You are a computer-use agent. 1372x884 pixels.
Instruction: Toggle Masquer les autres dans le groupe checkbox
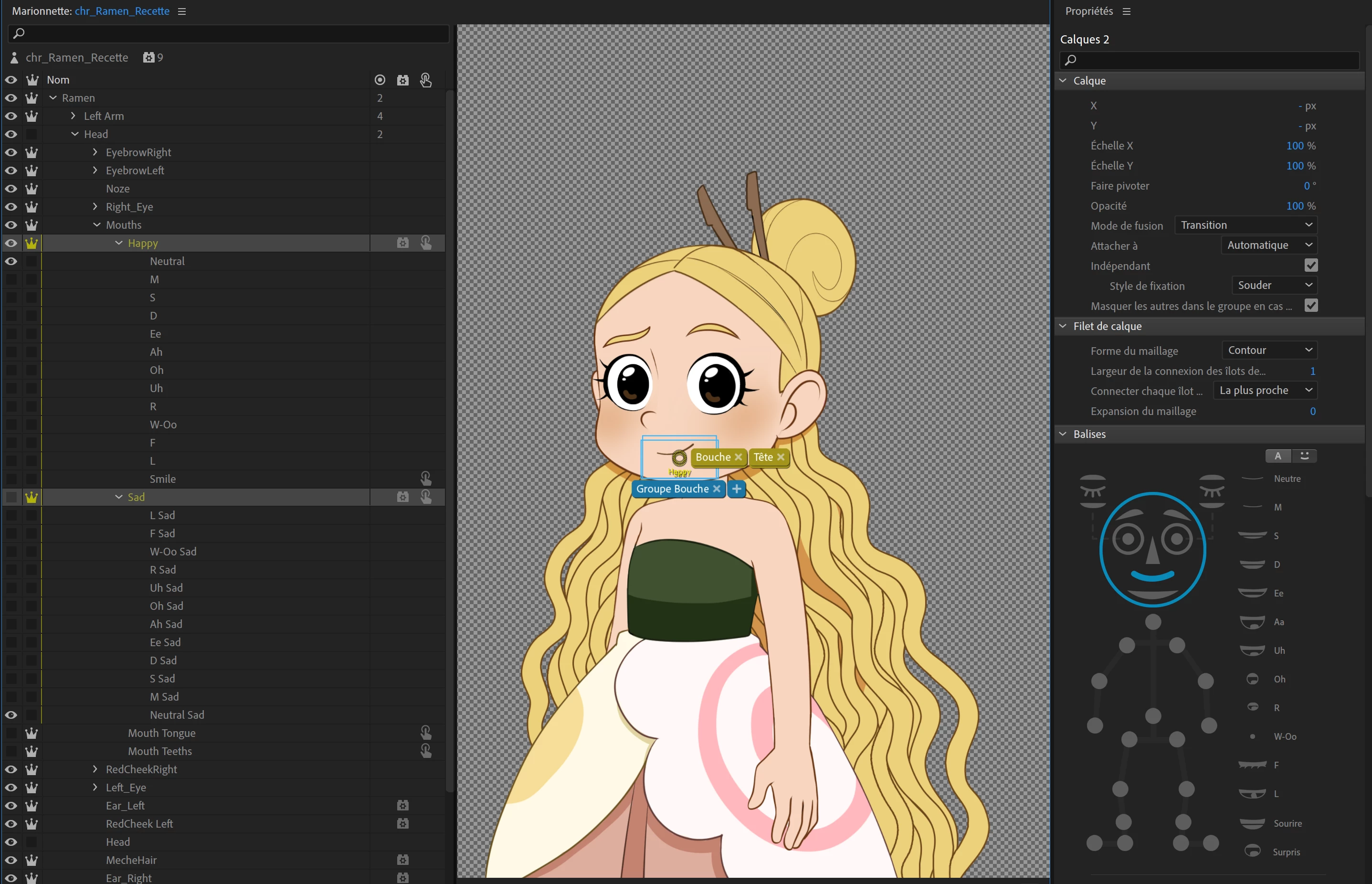(x=1310, y=305)
